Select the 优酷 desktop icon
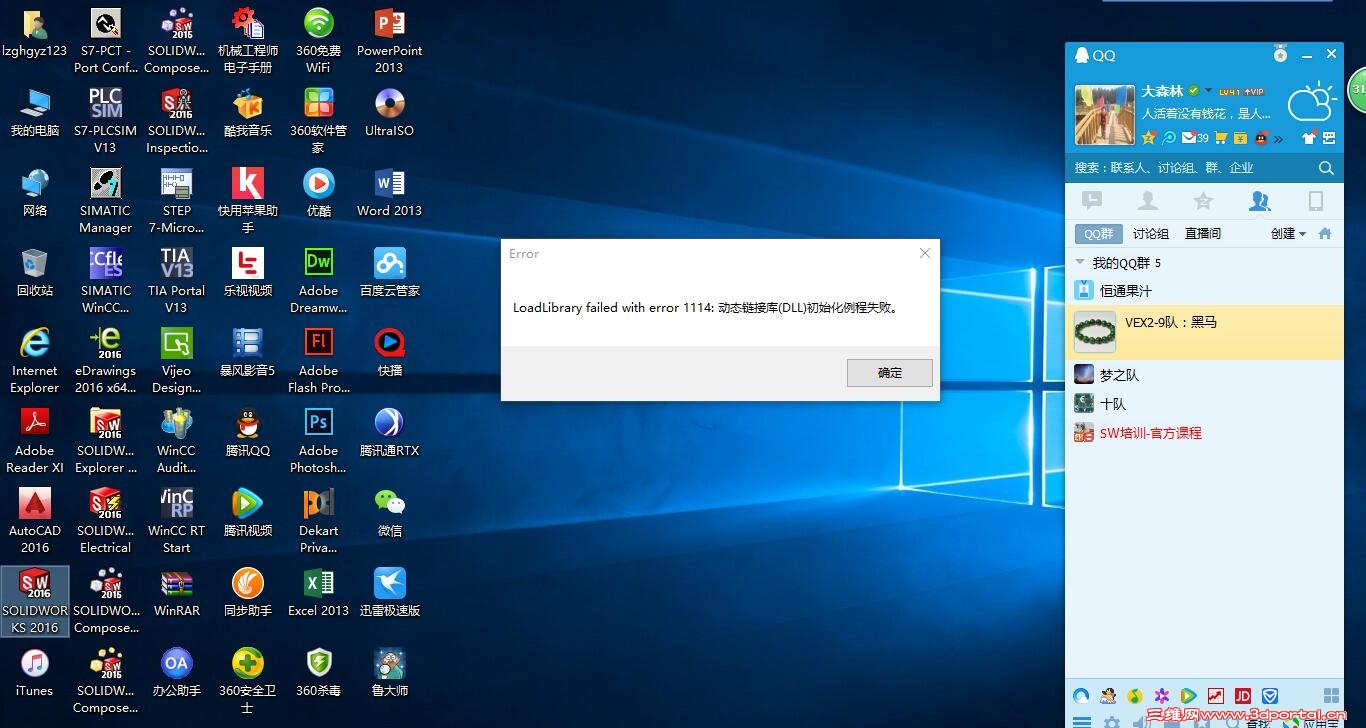The image size is (1366, 728). click(x=318, y=193)
